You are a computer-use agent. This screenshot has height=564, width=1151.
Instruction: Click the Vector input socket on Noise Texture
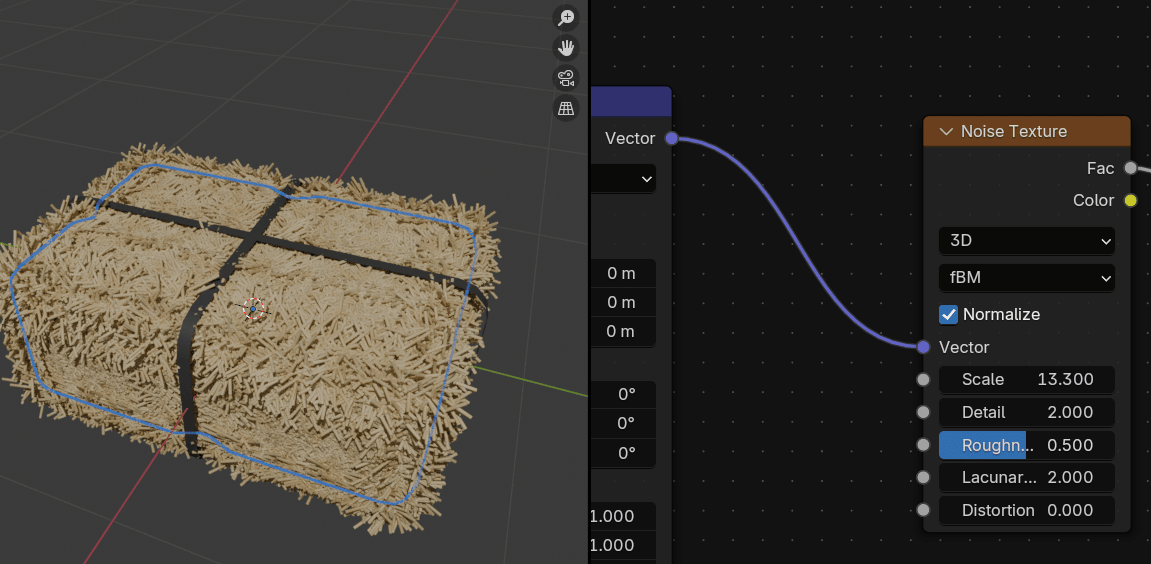(x=923, y=347)
